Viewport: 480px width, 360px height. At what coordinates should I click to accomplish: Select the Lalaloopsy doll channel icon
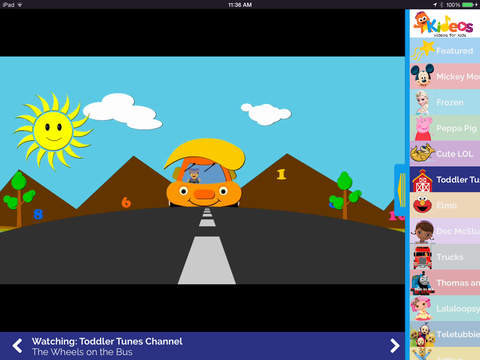[x=421, y=308]
